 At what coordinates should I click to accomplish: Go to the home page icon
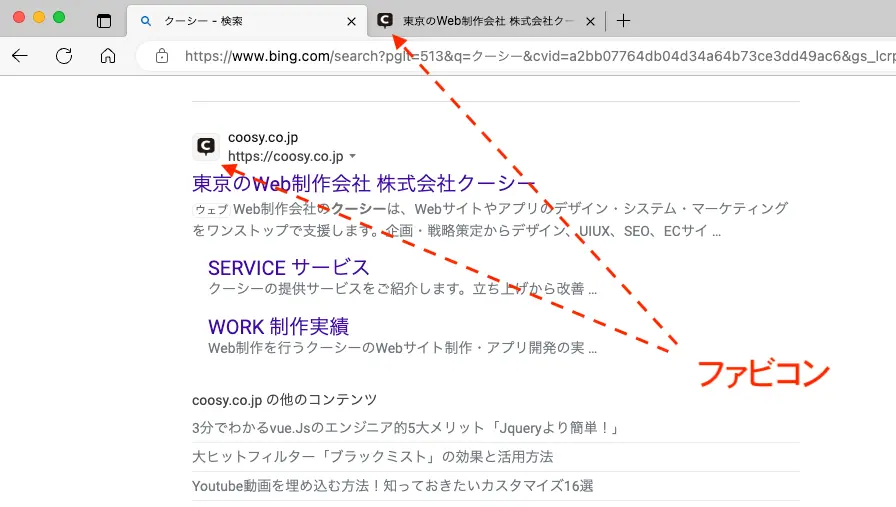[x=107, y=55]
